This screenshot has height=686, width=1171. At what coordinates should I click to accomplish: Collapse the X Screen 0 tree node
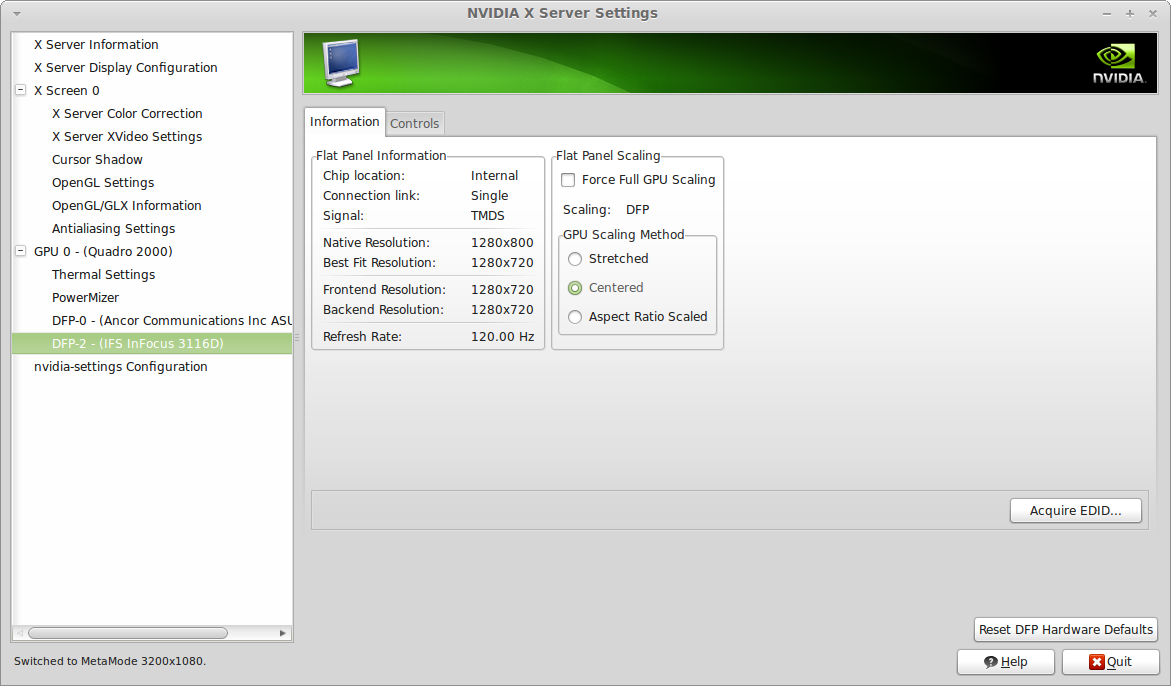pos(21,90)
